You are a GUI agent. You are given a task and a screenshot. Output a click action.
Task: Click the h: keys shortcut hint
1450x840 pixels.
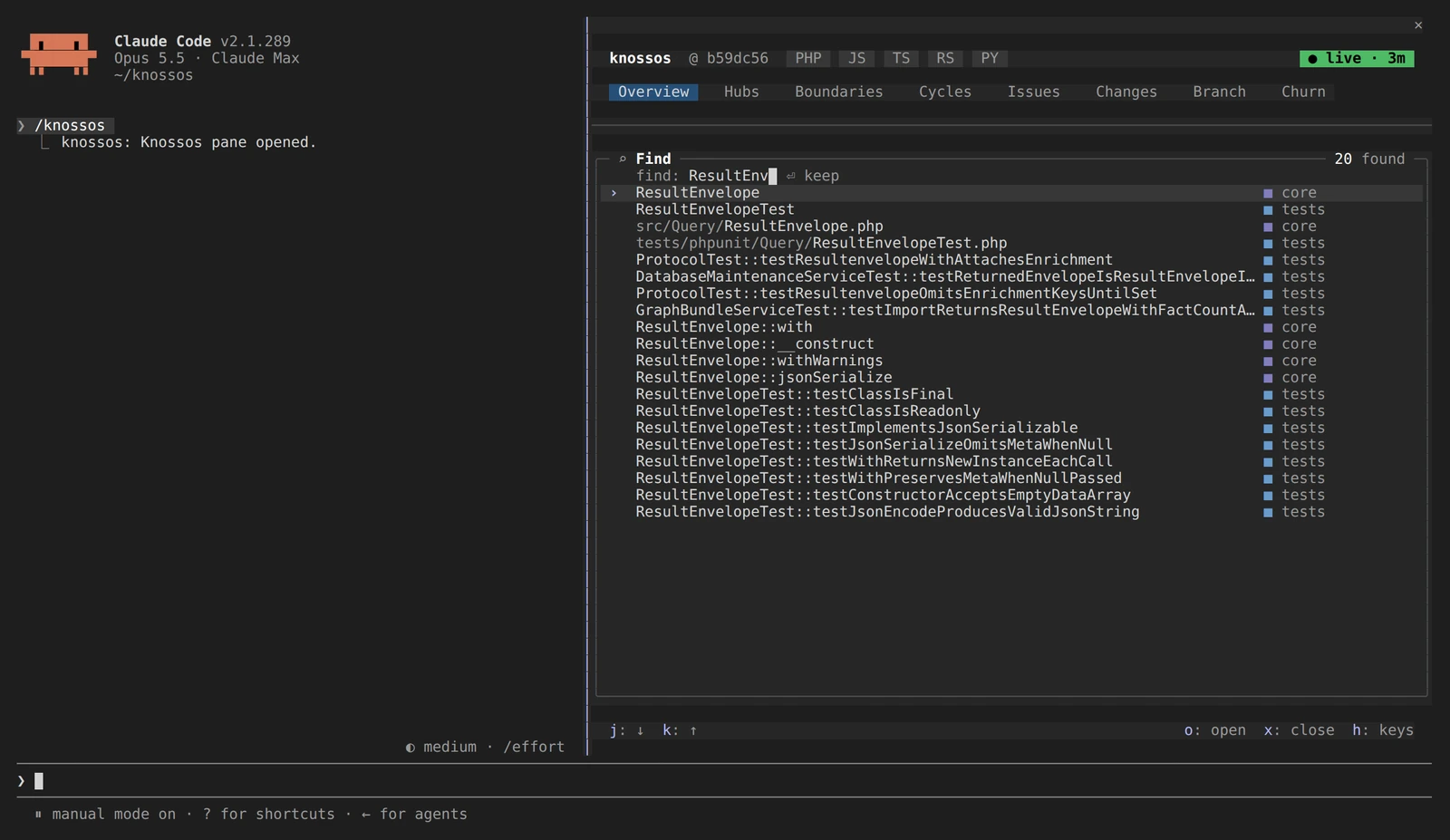click(x=1383, y=730)
